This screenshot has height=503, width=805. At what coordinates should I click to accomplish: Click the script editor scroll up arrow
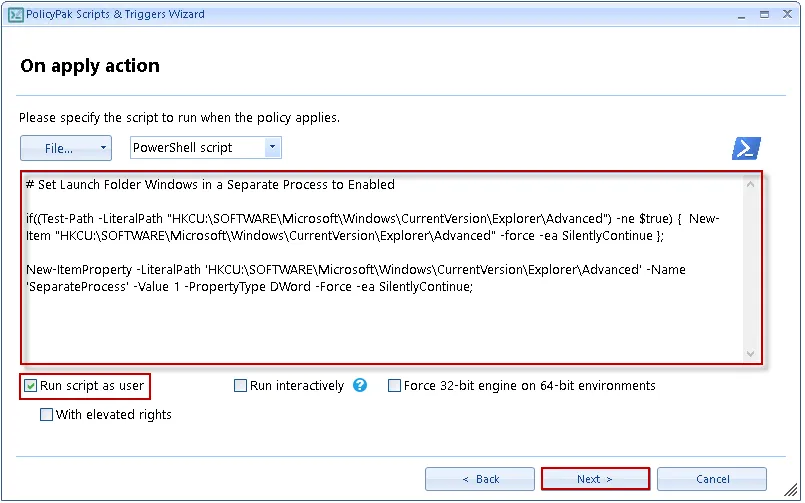[x=750, y=184]
